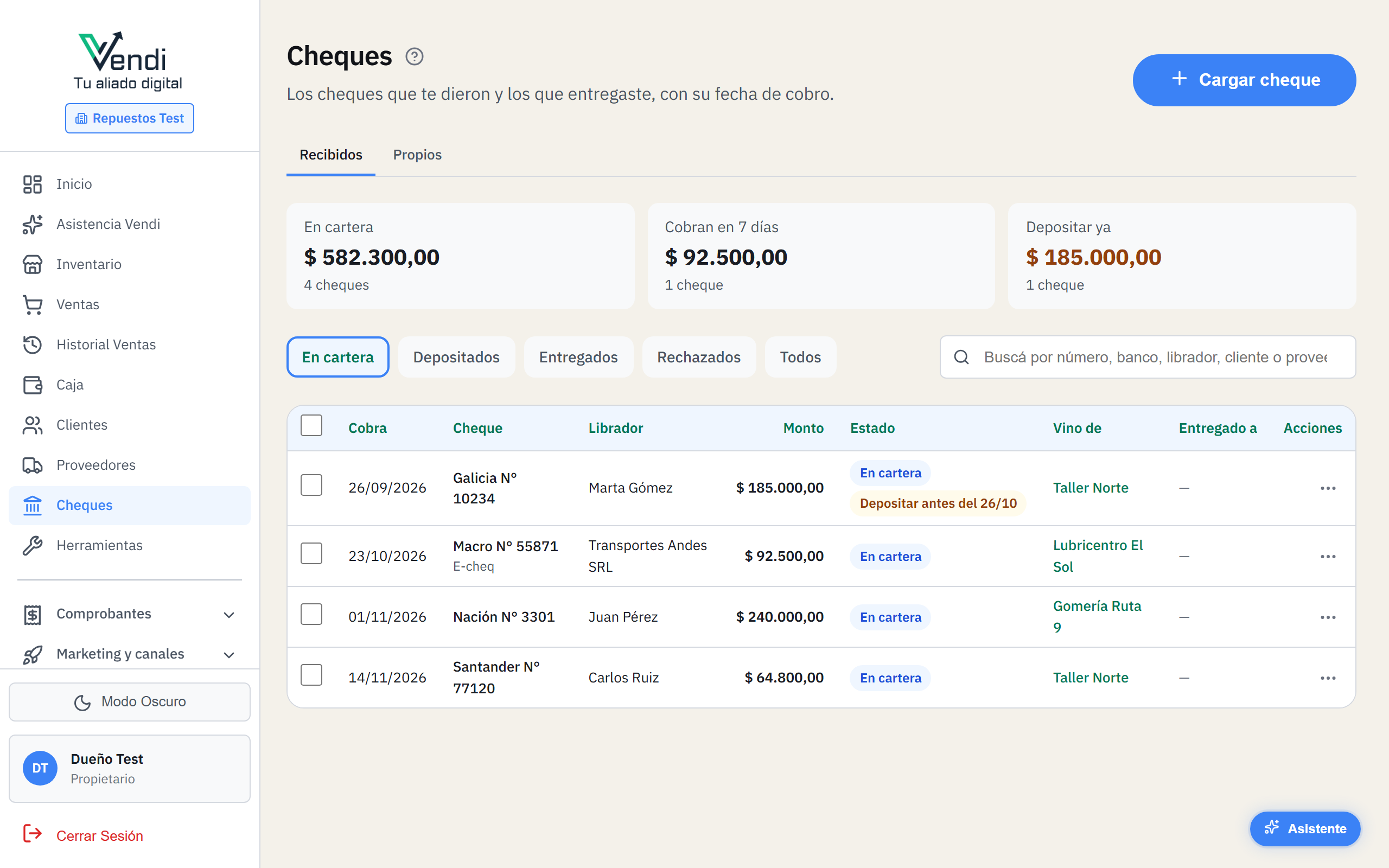Open Historial Ventas clock icon
This screenshot has height=868, width=1389.
pos(33,345)
